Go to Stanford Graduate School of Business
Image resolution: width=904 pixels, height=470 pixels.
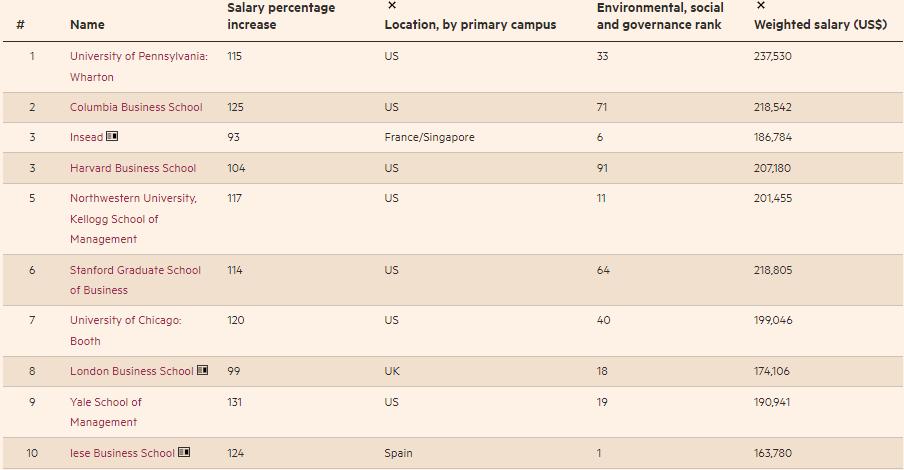(x=135, y=270)
